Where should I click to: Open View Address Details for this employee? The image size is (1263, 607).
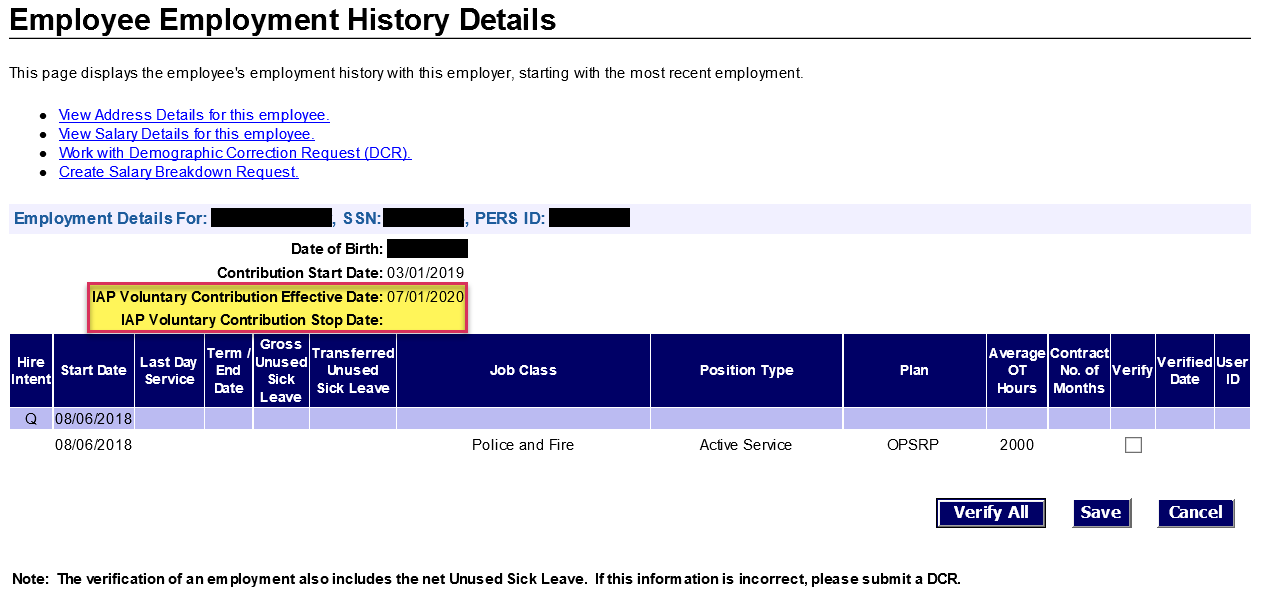194,115
